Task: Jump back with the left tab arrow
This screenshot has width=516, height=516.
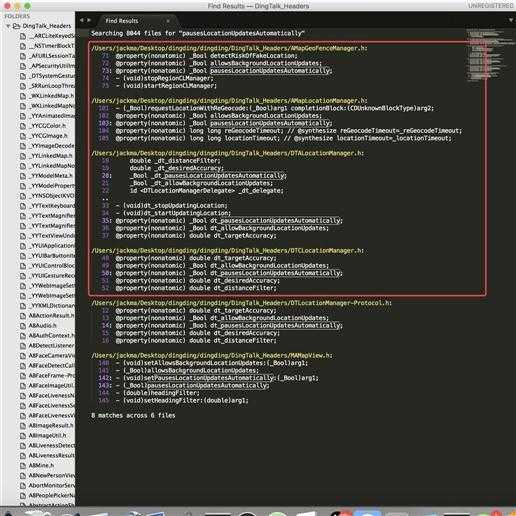Action: 82,20
